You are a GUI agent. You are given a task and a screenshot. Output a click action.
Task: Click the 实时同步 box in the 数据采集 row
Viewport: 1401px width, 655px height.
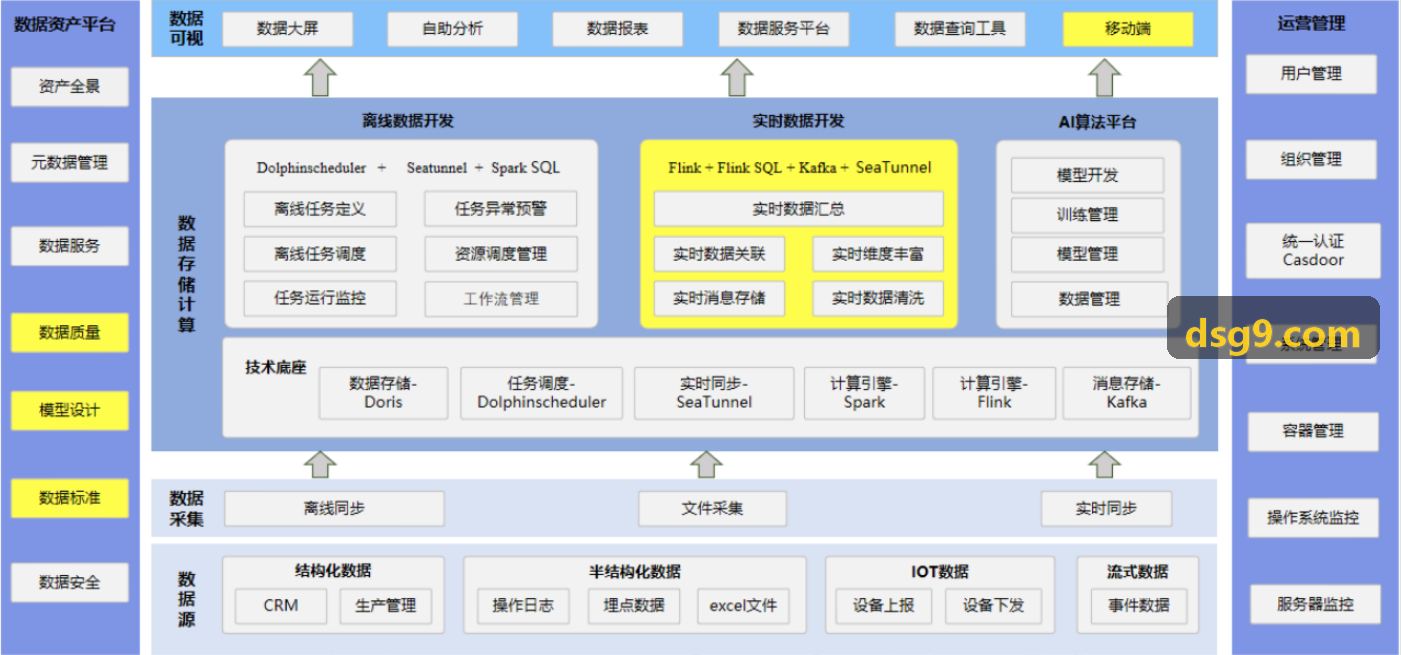1106,508
